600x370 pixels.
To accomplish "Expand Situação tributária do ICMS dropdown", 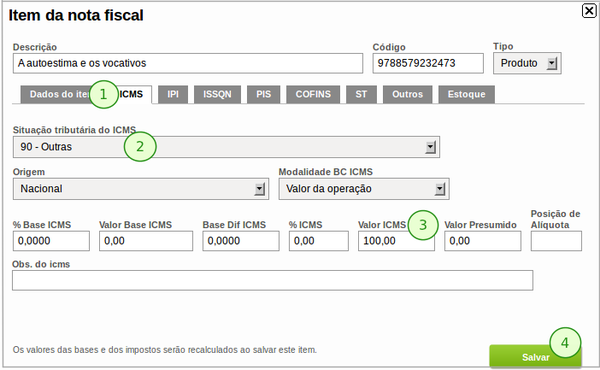I will tap(226, 147).
